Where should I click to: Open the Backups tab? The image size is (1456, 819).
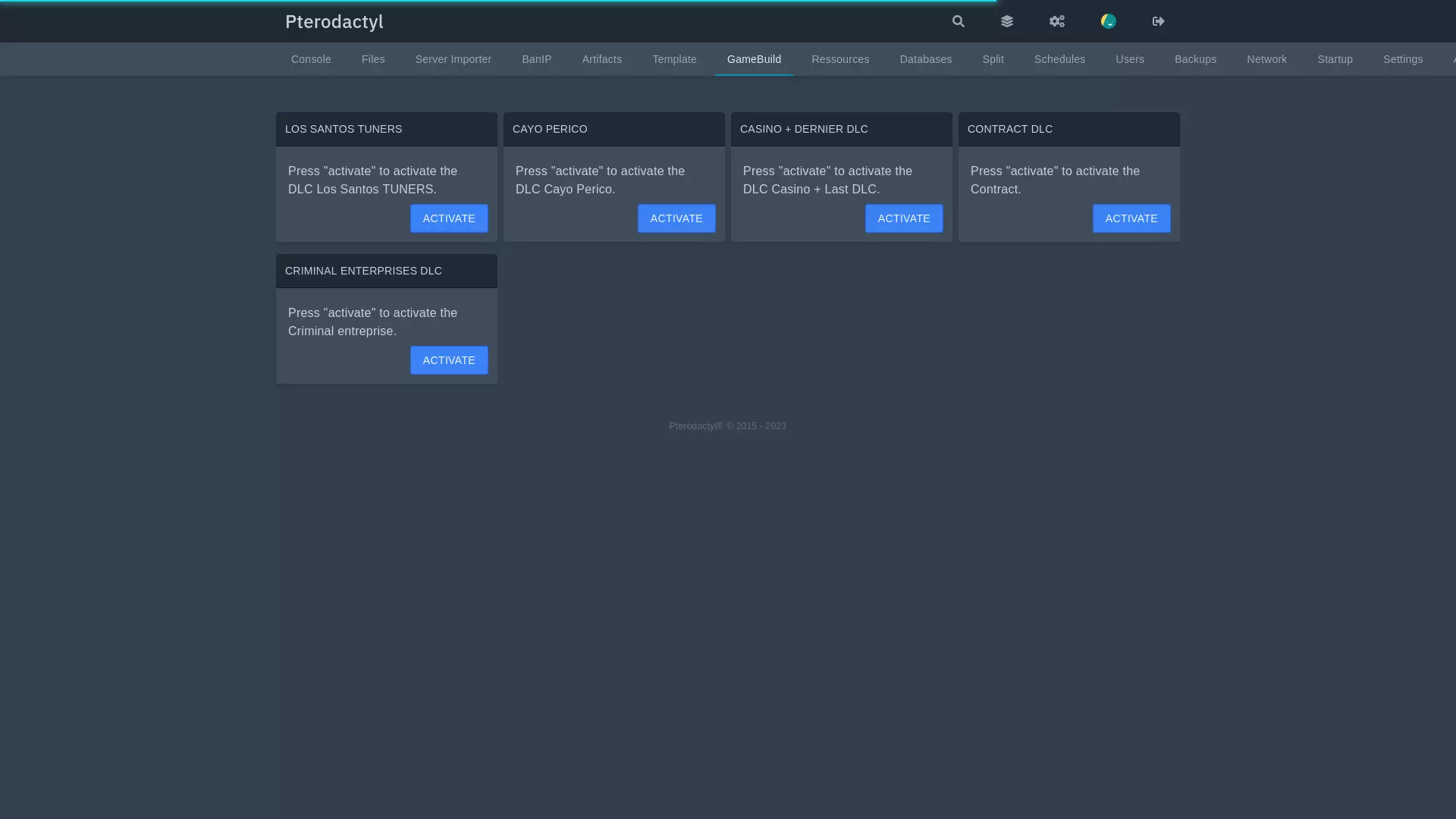1196,59
